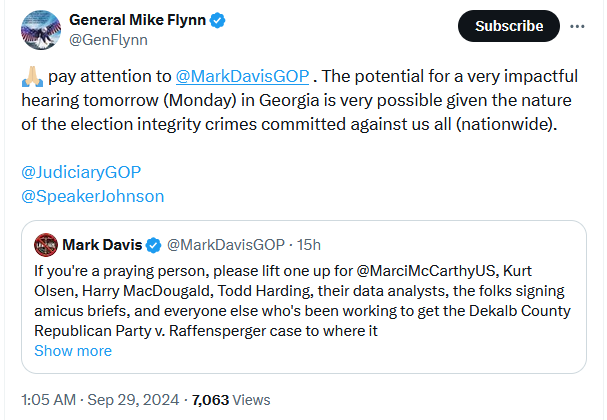
Task: Click the Subscribe button
Action: coord(509,26)
